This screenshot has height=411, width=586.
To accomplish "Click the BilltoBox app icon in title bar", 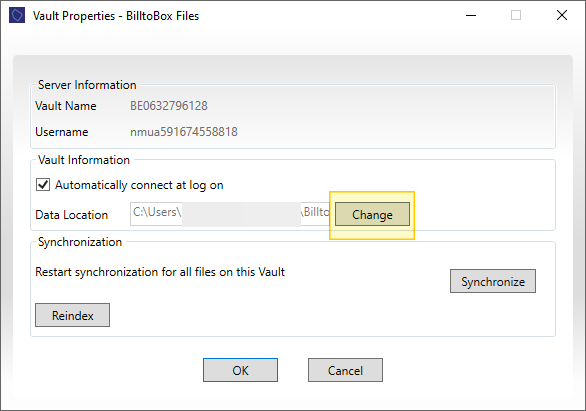I will tap(17, 15).
